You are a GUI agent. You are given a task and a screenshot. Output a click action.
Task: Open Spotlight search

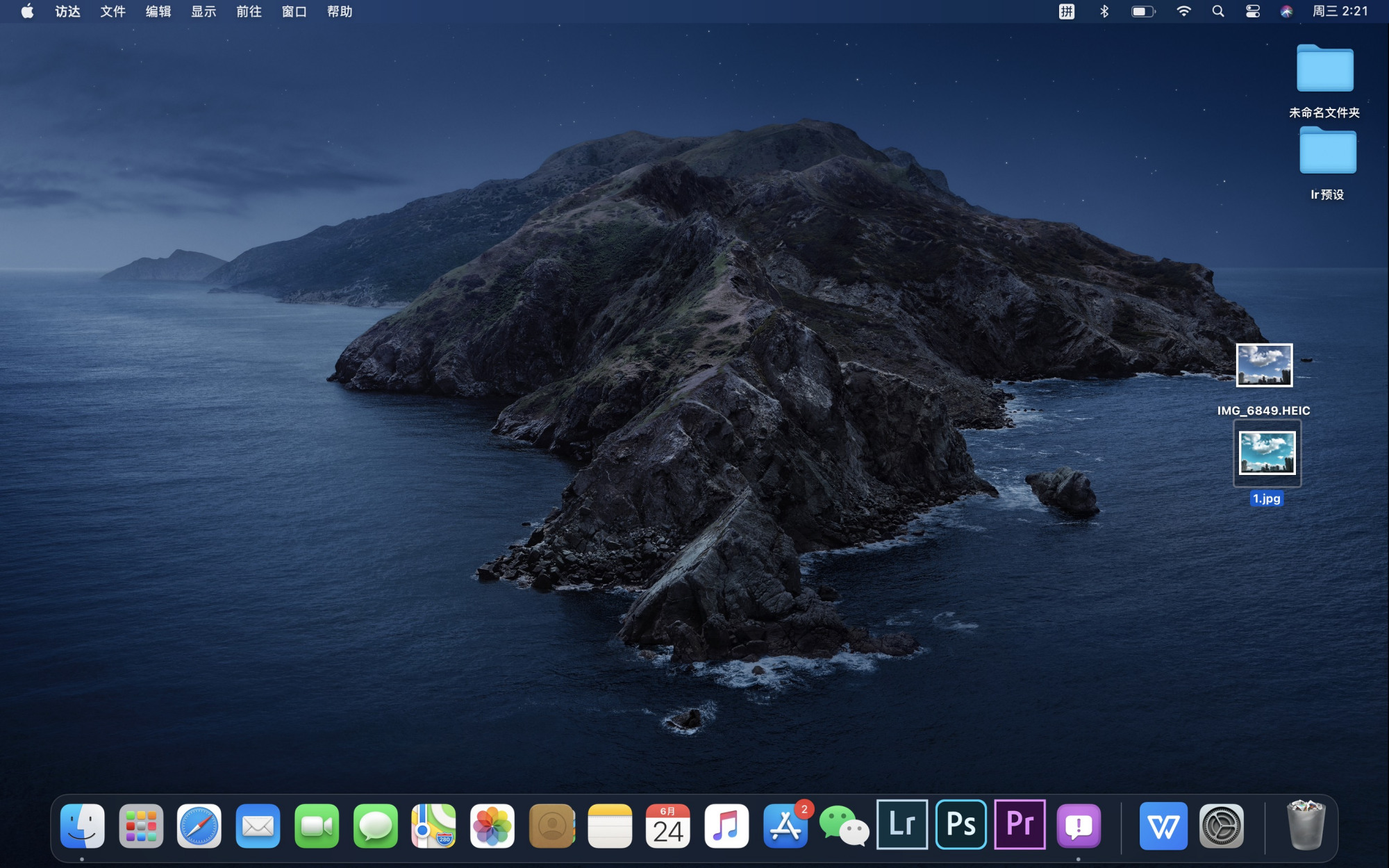tap(1218, 11)
